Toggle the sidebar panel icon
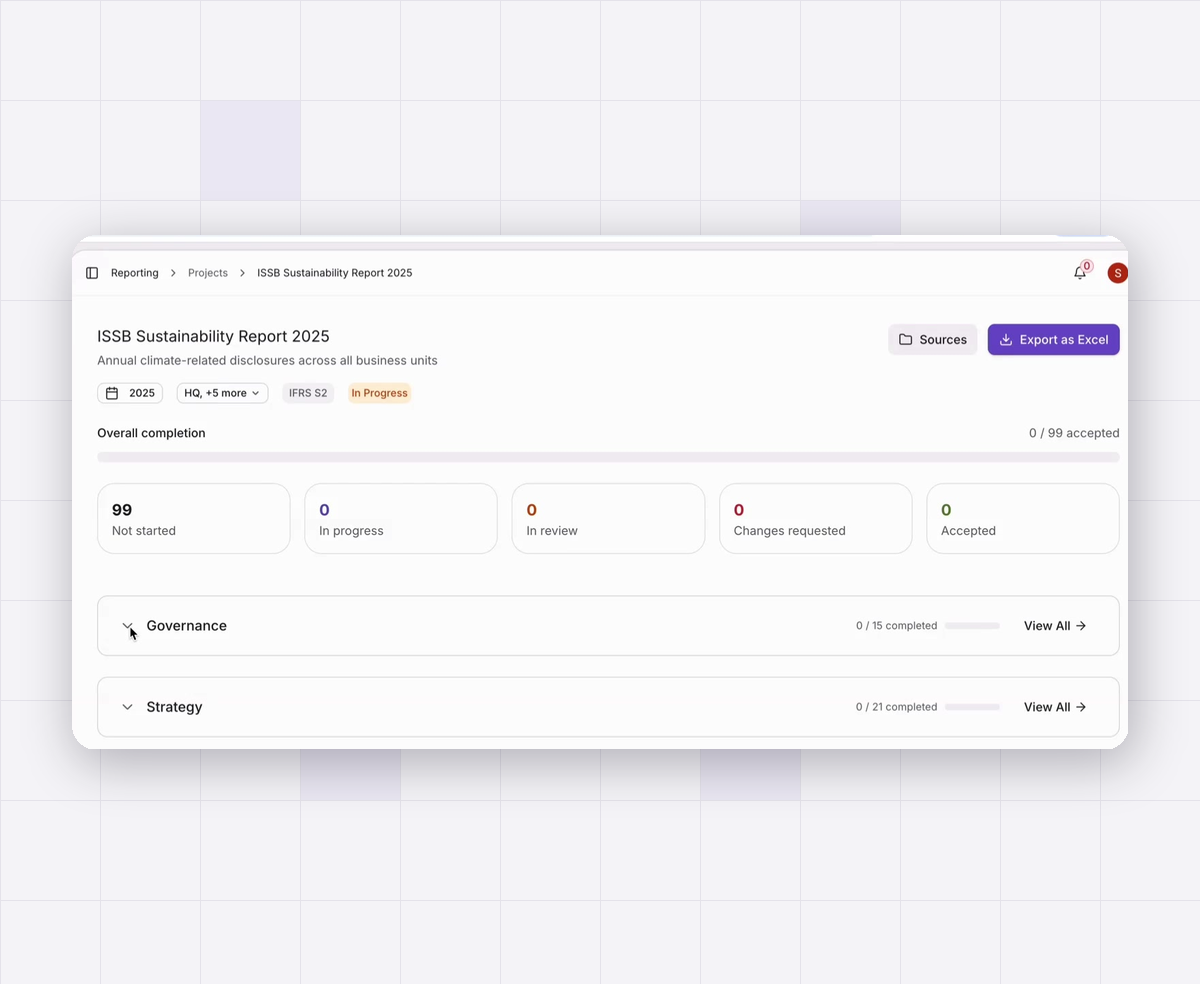Screen dimensions: 1200x984 click(92, 273)
